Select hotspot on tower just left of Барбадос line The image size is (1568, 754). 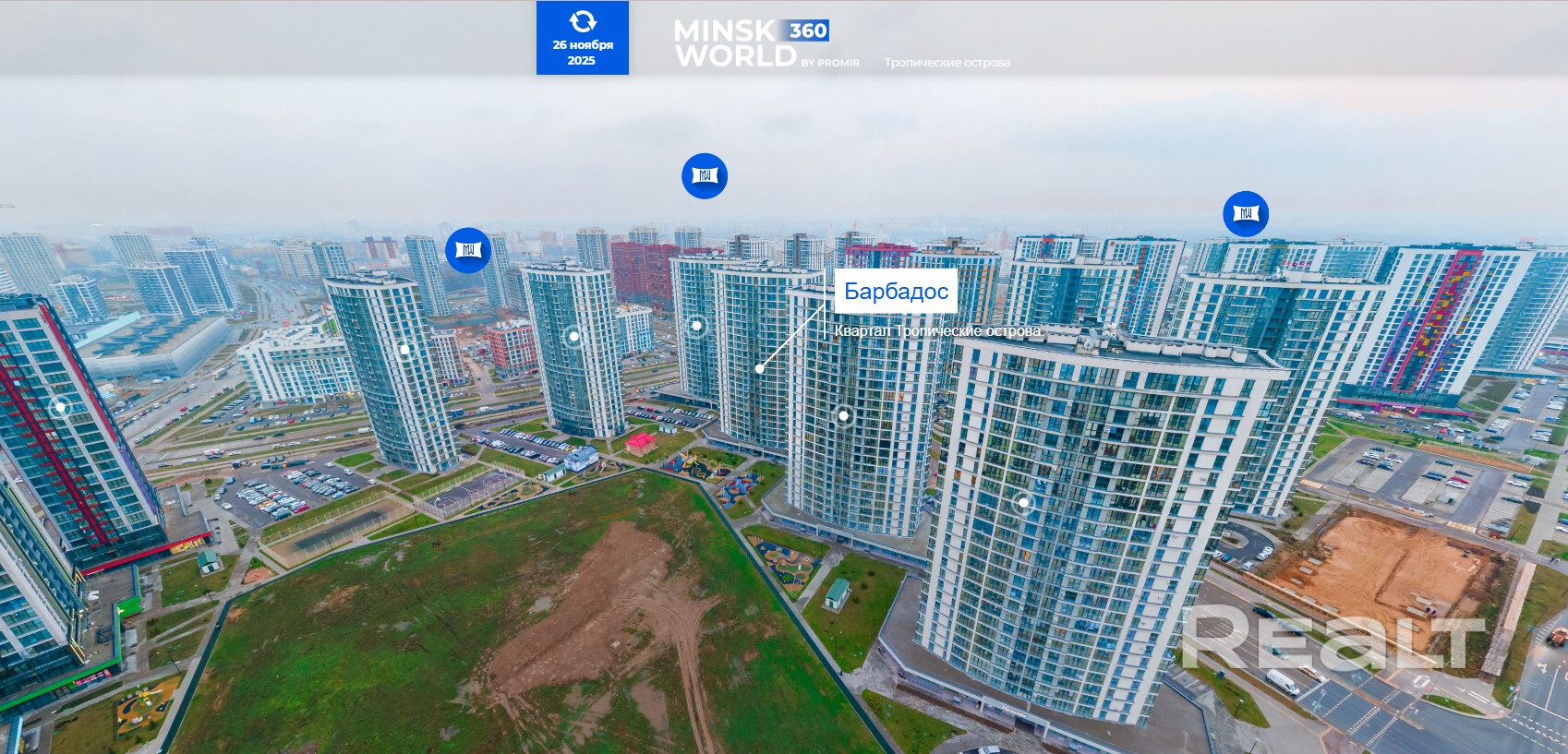coord(697,326)
